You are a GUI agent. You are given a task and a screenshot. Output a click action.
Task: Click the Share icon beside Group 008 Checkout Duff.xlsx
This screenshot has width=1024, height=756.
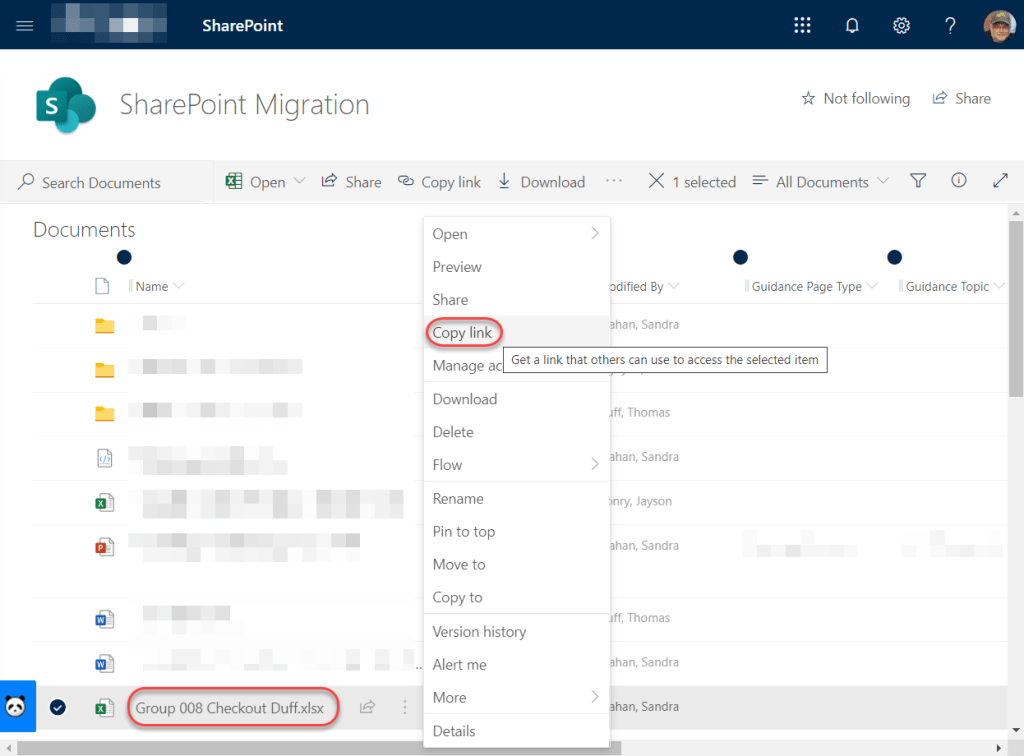(367, 707)
